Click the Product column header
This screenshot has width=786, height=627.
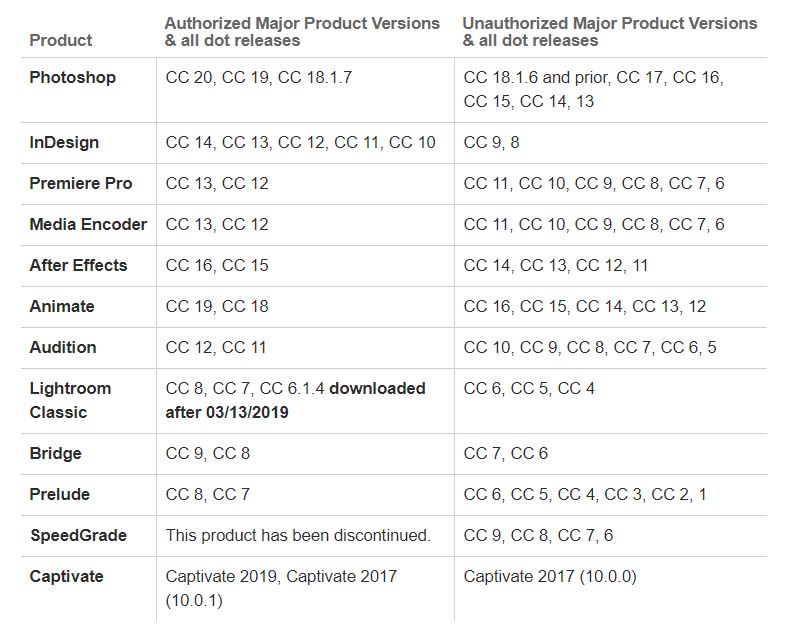(60, 40)
